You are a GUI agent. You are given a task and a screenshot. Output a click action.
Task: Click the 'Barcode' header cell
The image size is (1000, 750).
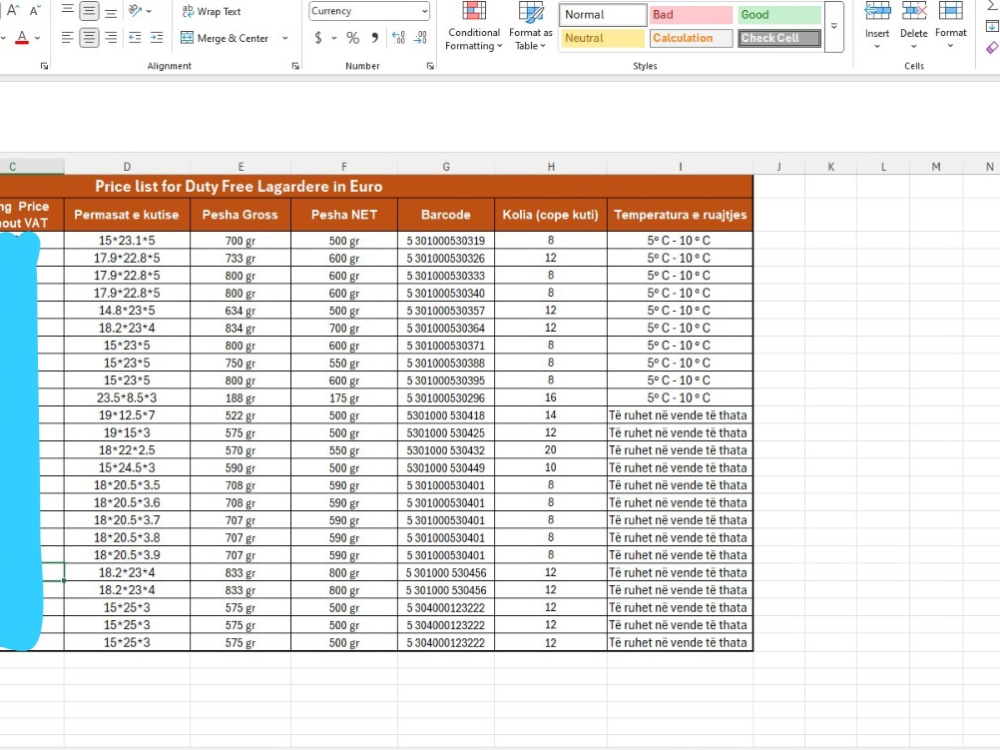point(446,215)
